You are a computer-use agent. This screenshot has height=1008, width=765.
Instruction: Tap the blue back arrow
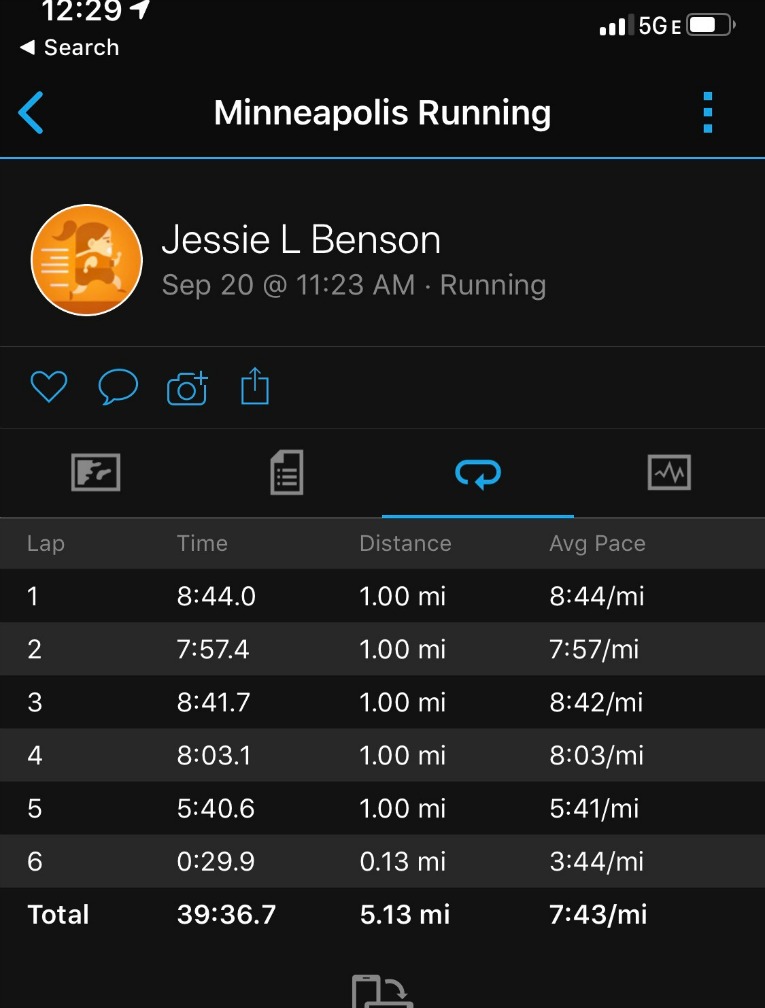click(32, 113)
